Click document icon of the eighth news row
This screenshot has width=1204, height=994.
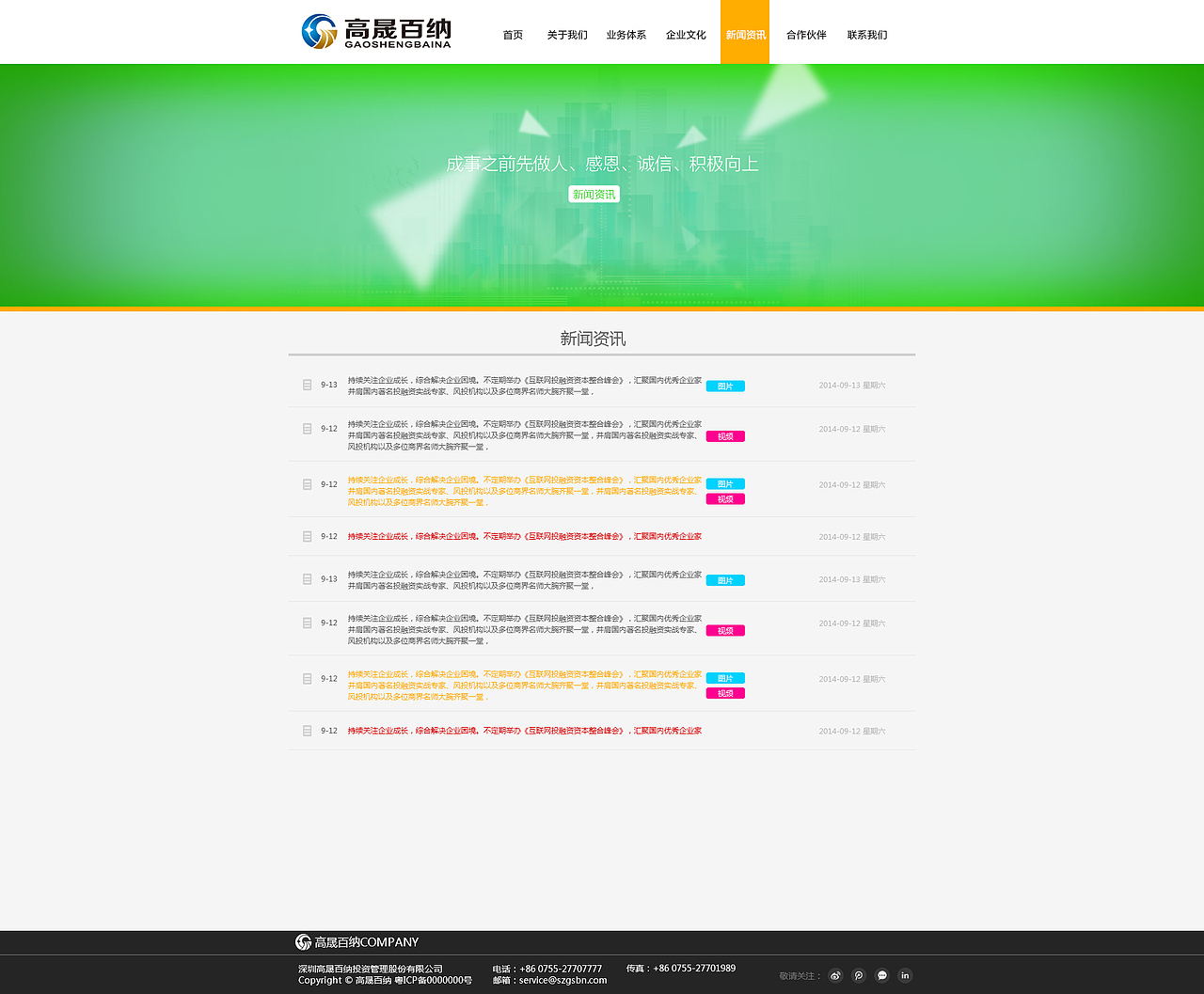(308, 731)
